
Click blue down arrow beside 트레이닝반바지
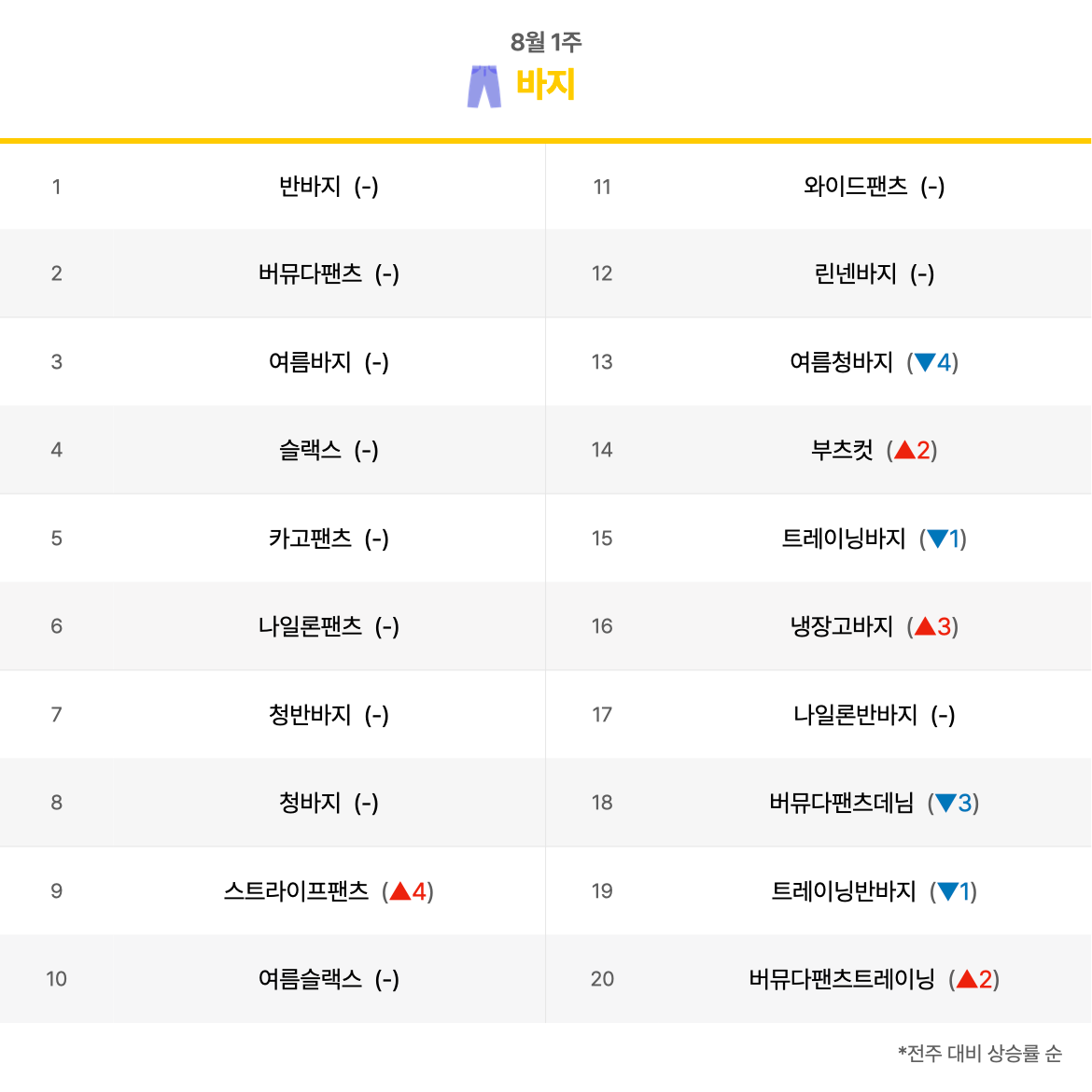[948, 890]
